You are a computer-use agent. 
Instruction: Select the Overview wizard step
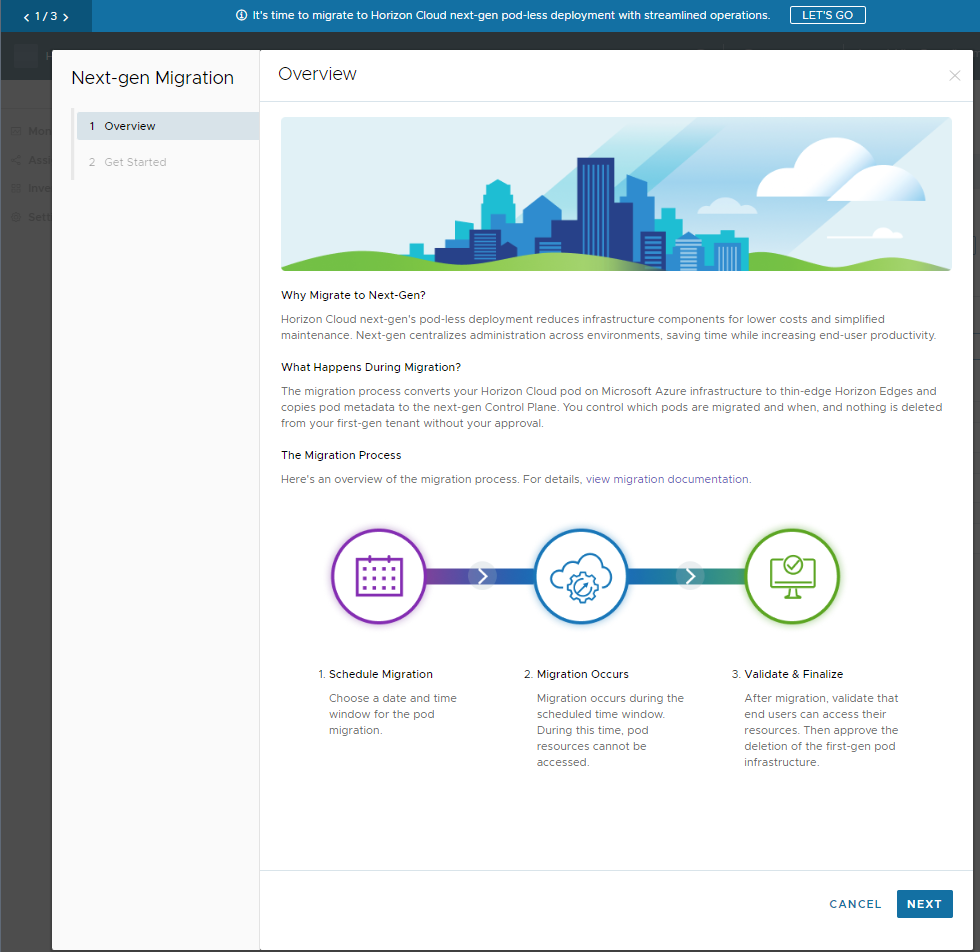[x=168, y=126]
